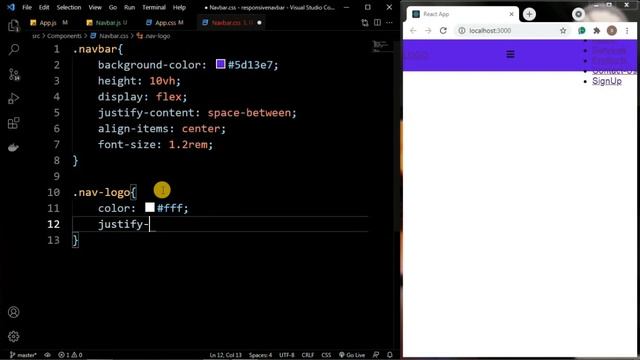Close the React App browser tab
Screen dimensions: 640x360
point(511,14)
